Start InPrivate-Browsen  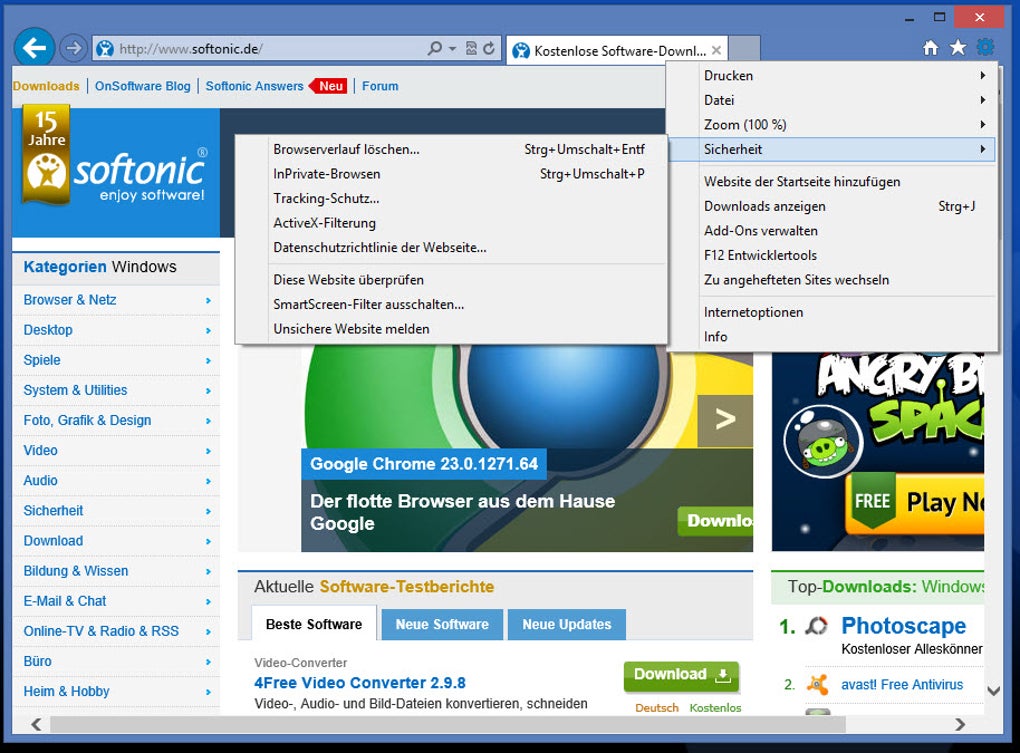451,174
